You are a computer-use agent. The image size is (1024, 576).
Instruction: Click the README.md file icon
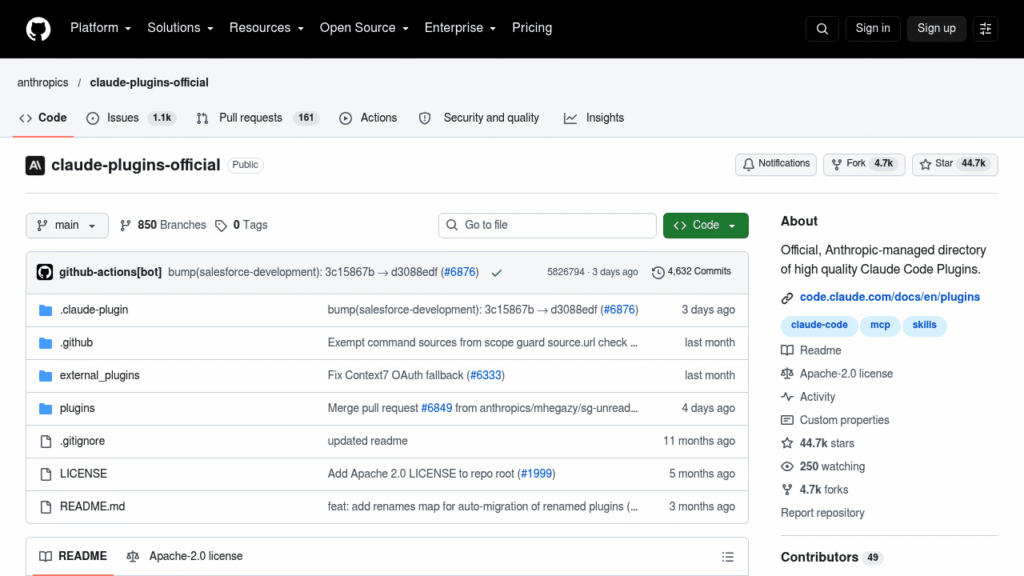click(x=46, y=507)
